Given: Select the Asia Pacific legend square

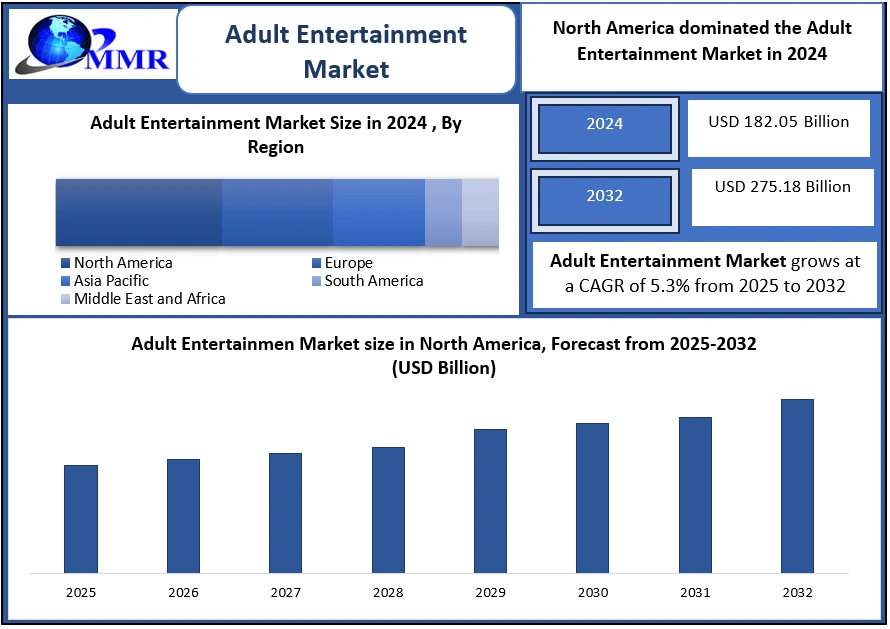Looking at the screenshot, I should tap(65, 281).
